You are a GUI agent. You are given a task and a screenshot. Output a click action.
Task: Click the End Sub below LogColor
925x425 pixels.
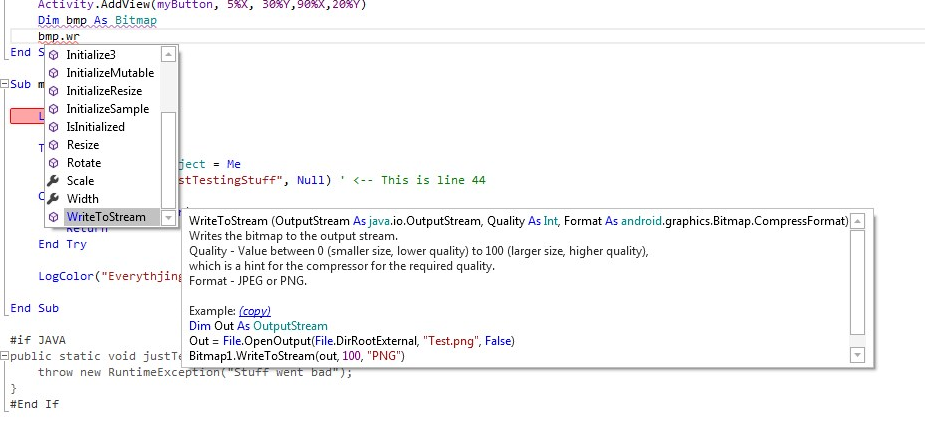pyautogui.click(x=34, y=308)
